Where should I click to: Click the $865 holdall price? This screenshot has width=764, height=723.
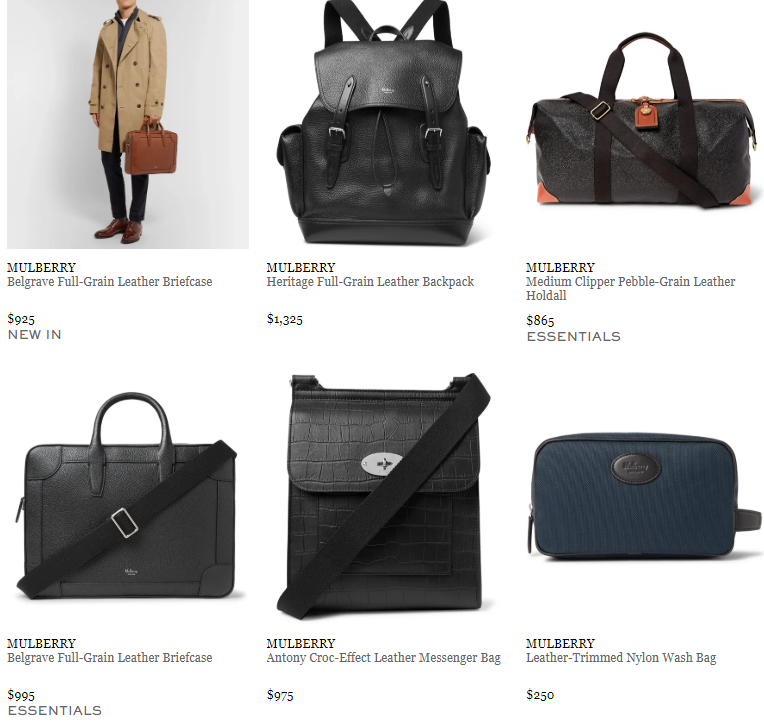tap(540, 320)
